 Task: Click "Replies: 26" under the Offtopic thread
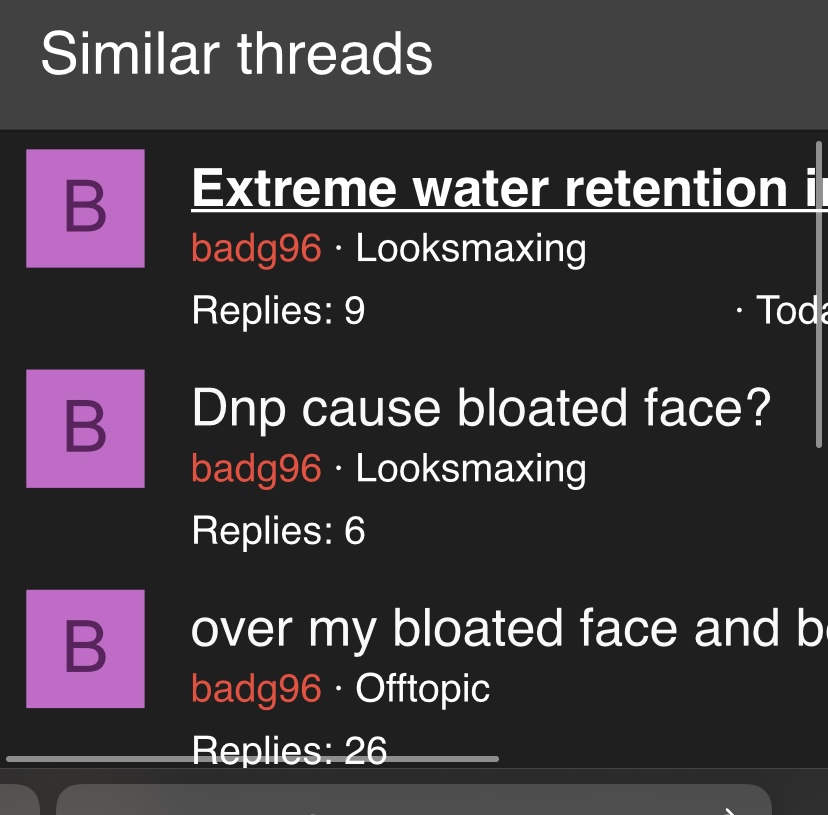(x=289, y=750)
